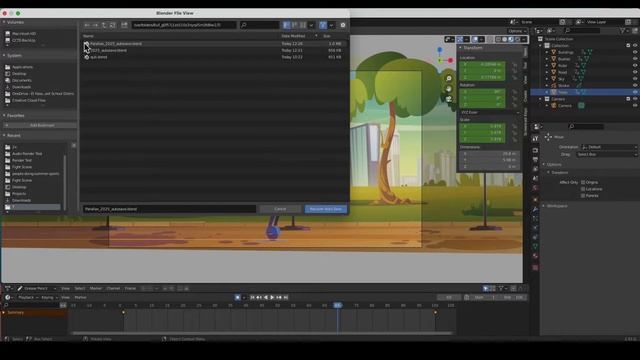Collapse the Volumes section
640x360 pixels.
[x=4, y=22]
